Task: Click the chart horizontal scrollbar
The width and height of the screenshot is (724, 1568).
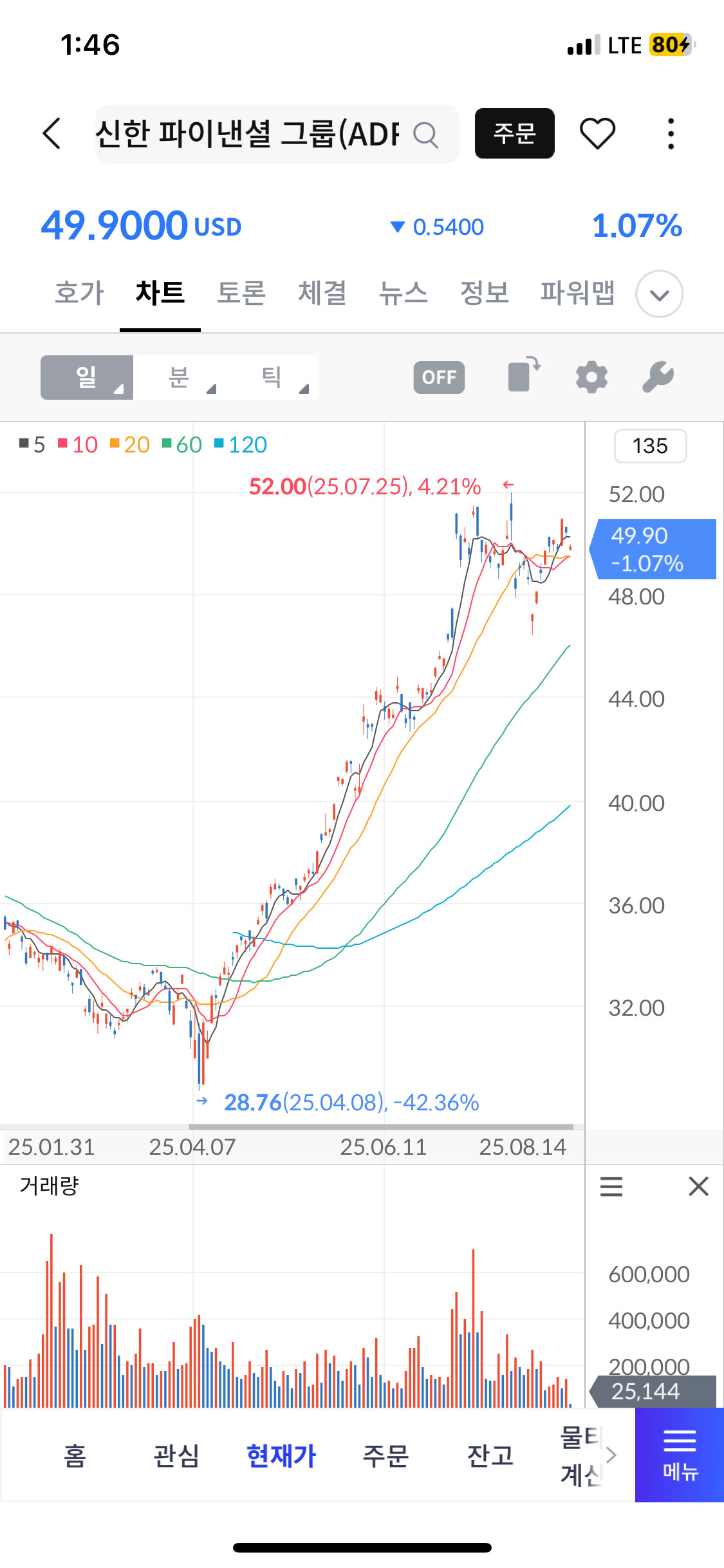Action: (380, 1126)
